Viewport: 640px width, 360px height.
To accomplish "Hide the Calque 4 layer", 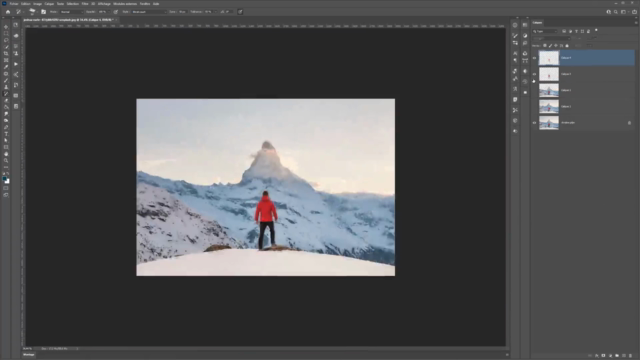I will 534,58.
